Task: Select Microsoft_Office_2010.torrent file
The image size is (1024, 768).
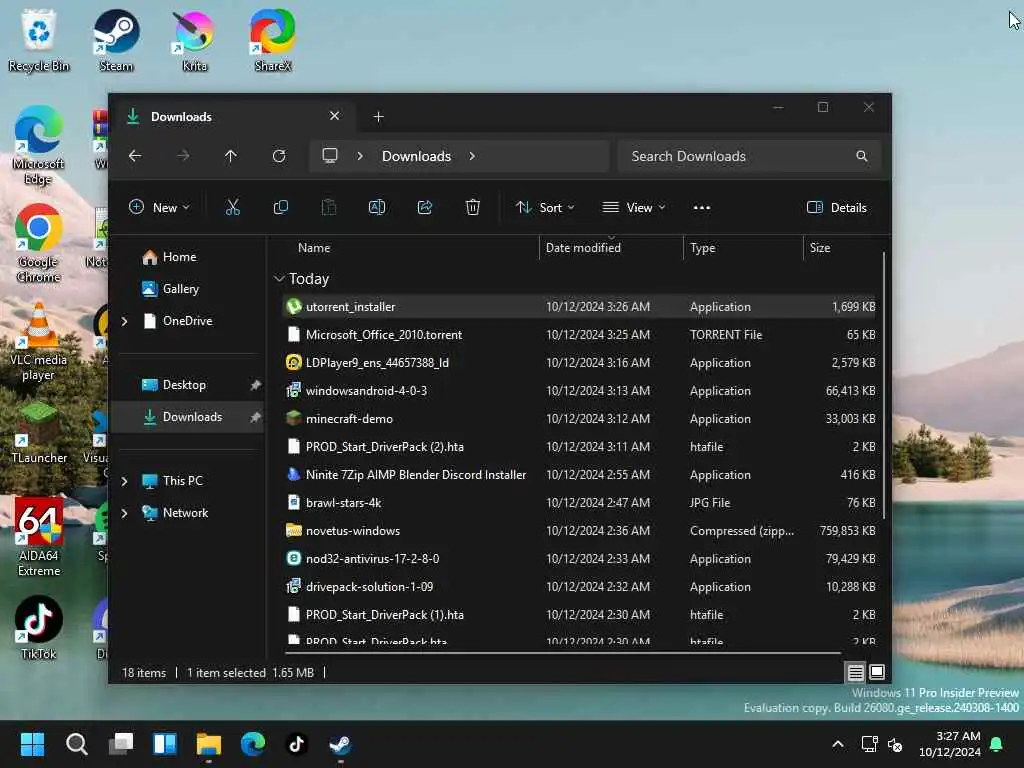Action: click(579, 335)
